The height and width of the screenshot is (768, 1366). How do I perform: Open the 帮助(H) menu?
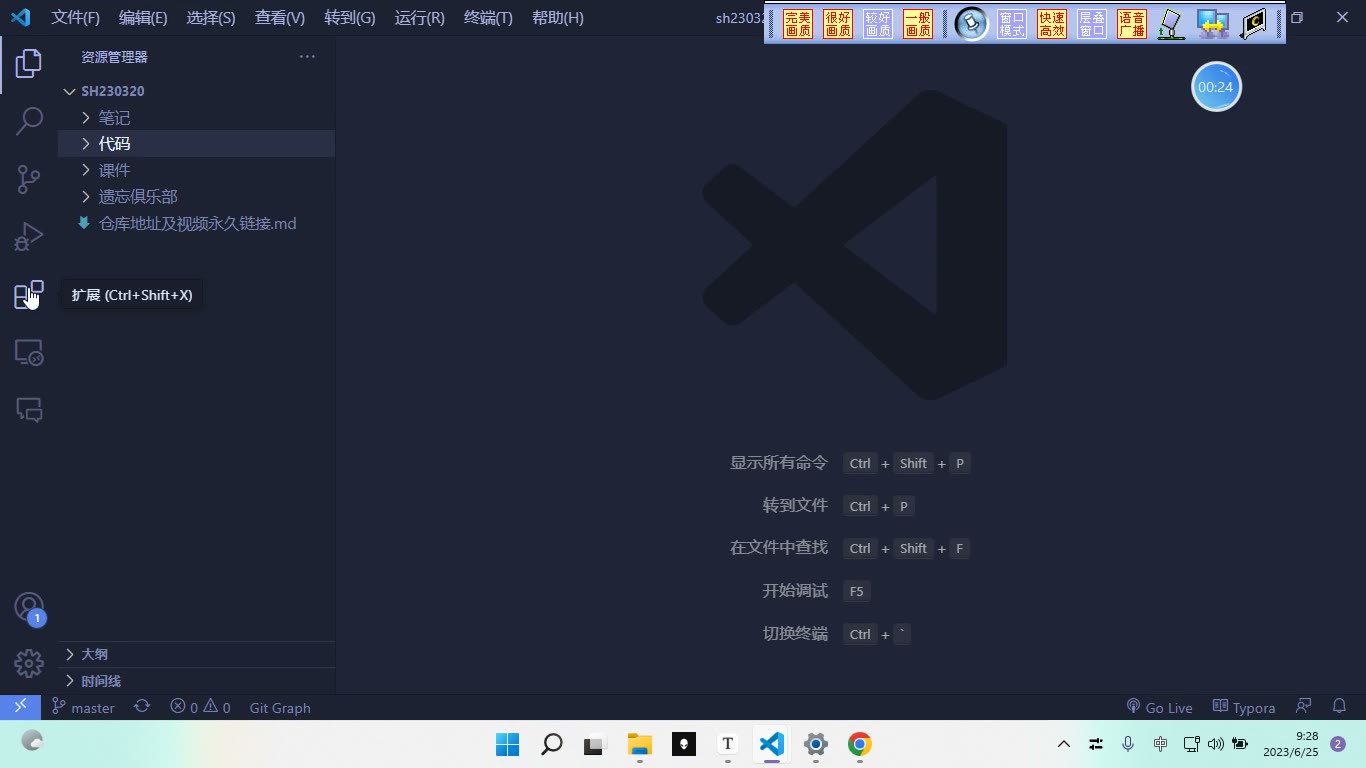[558, 18]
